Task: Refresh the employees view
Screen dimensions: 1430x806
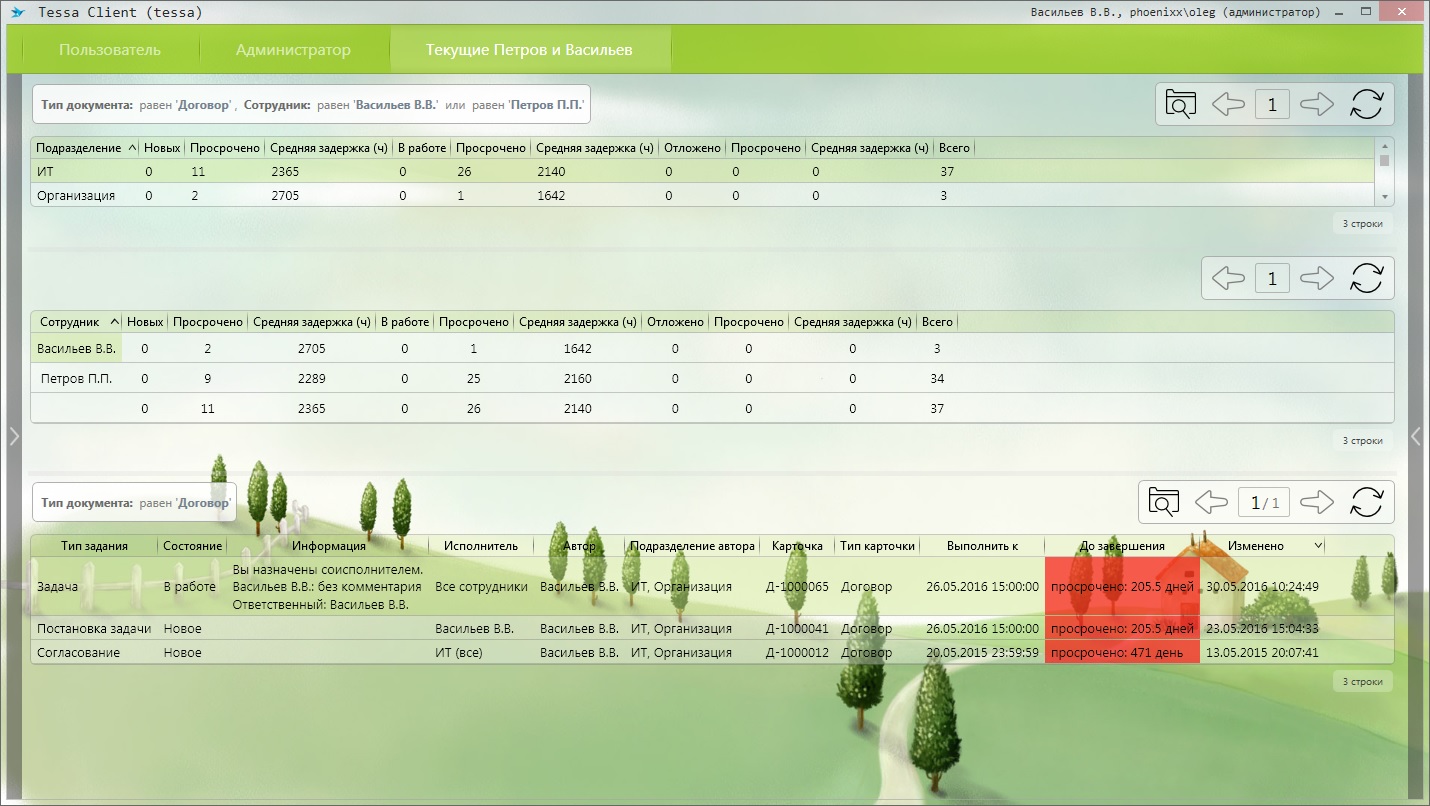Action: click(1366, 278)
